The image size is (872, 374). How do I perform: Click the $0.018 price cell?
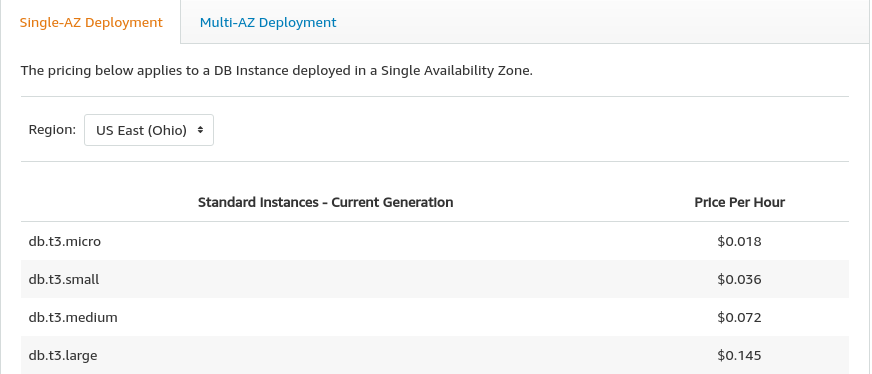(739, 241)
